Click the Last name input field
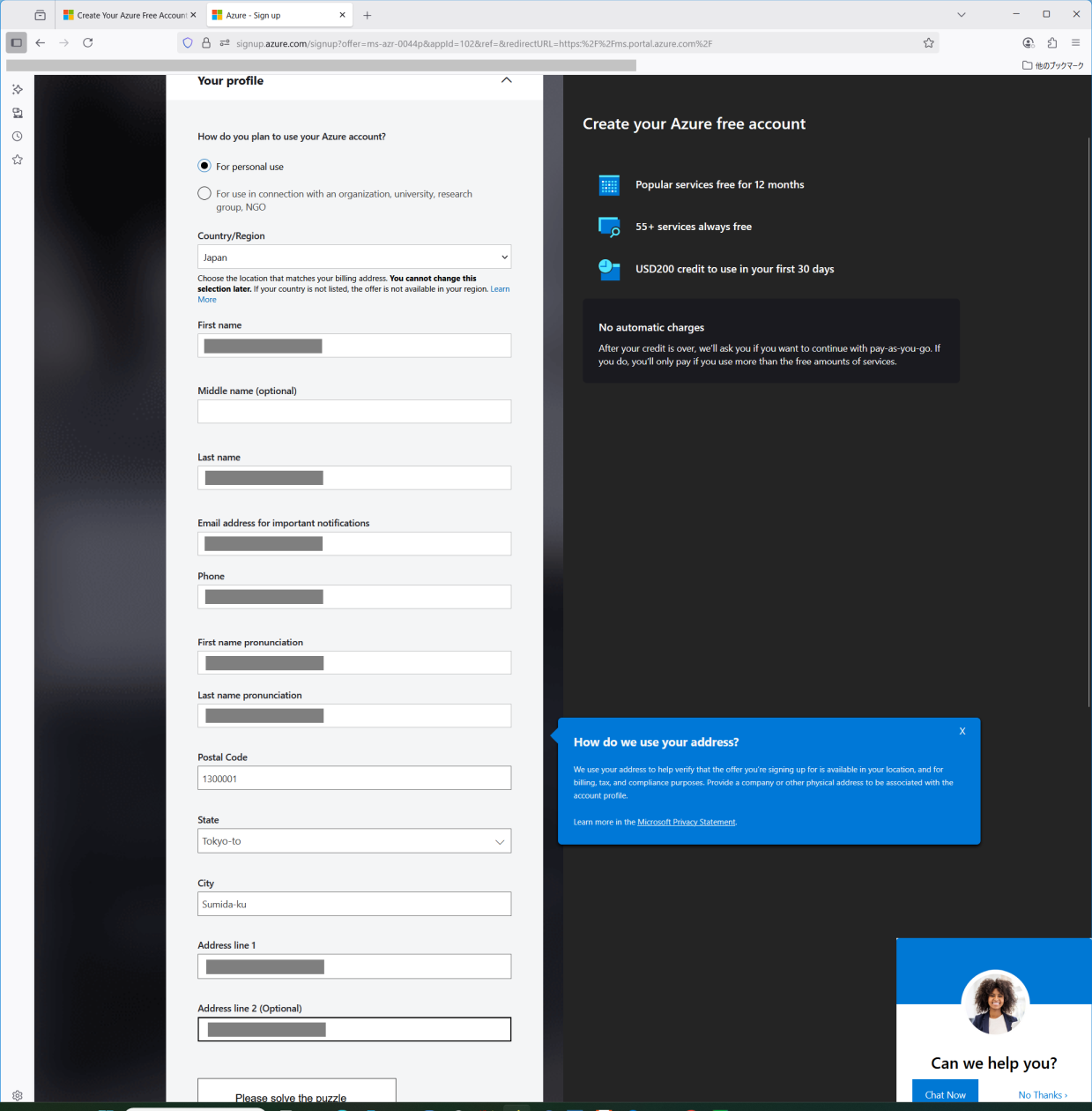The height and width of the screenshot is (1111, 1092). [354, 478]
